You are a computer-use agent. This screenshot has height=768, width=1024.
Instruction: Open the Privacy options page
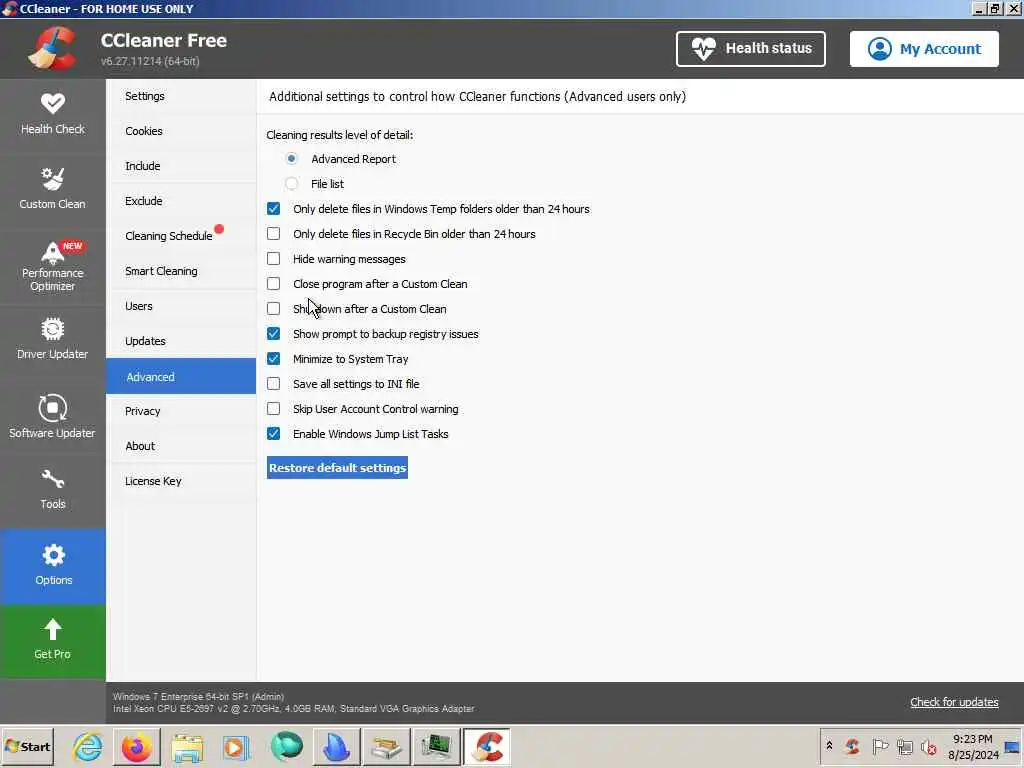click(x=181, y=411)
